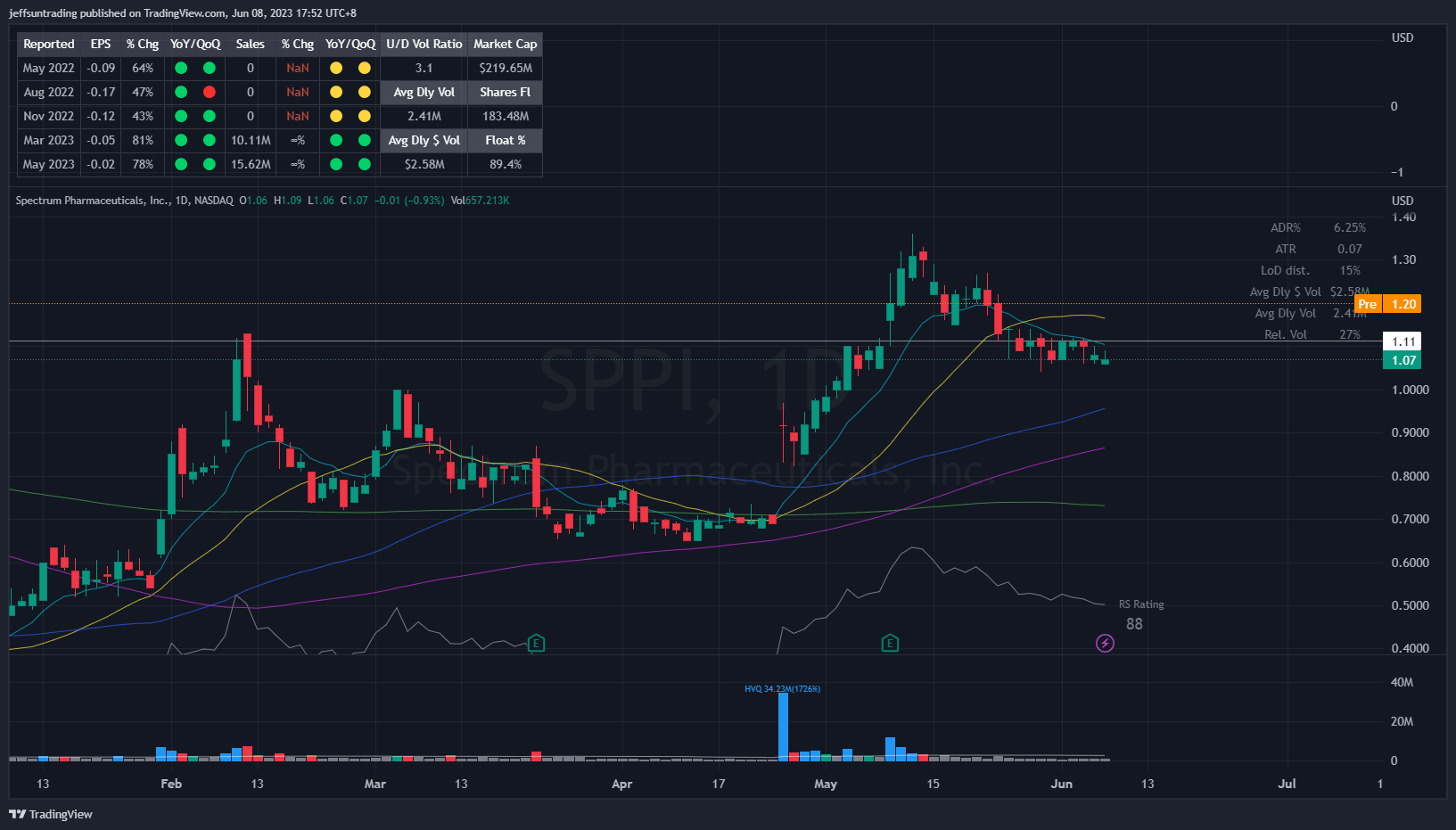Click the 40M volume axis label
The image size is (1456, 830).
point(1402,682)
